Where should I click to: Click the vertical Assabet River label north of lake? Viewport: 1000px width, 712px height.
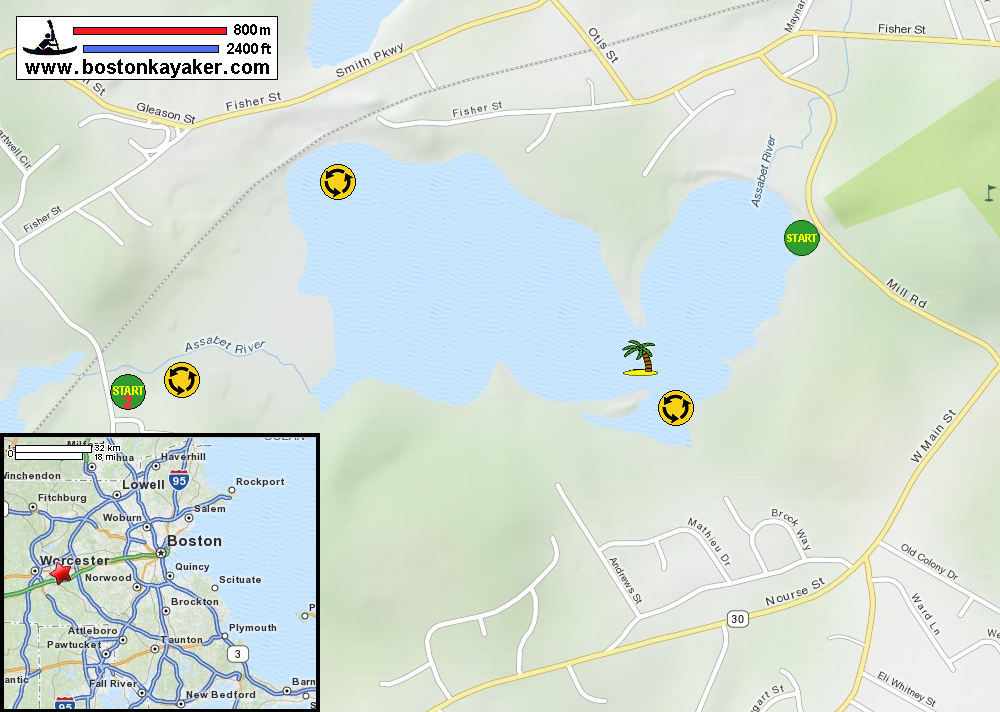pos(763,171)
